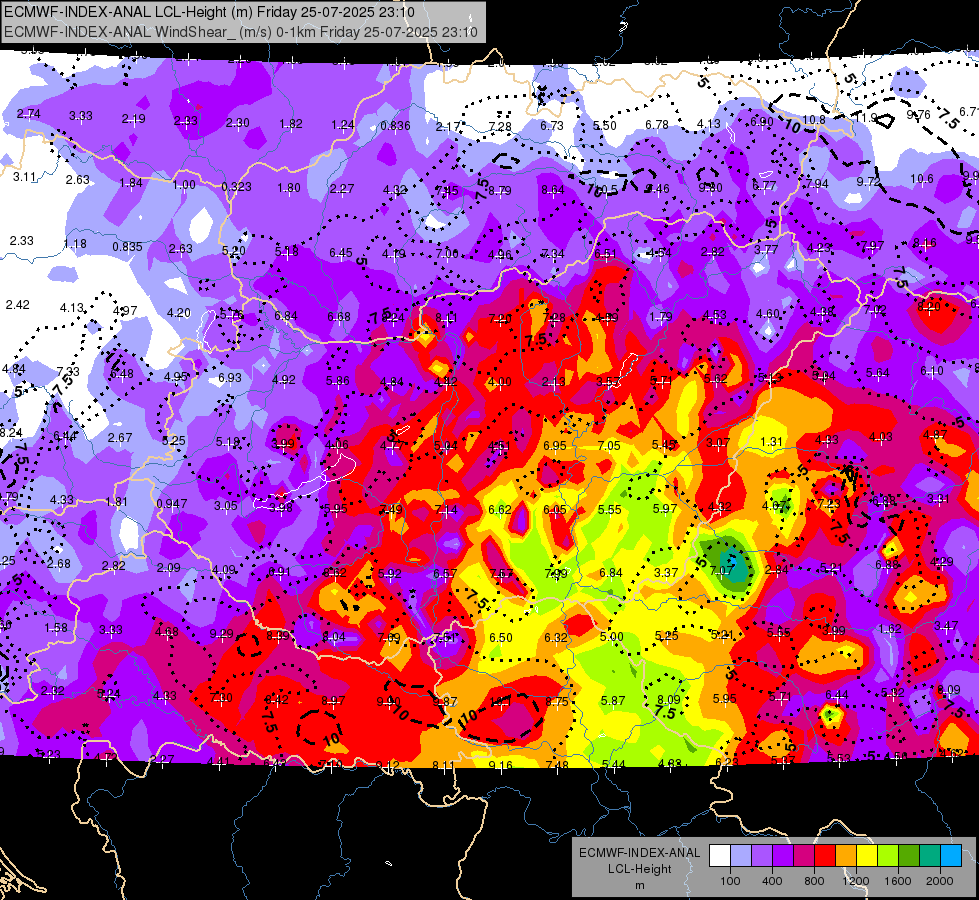Click the wind shear value 6.32
The image size is (979, 900).
[x=556, y=637]
